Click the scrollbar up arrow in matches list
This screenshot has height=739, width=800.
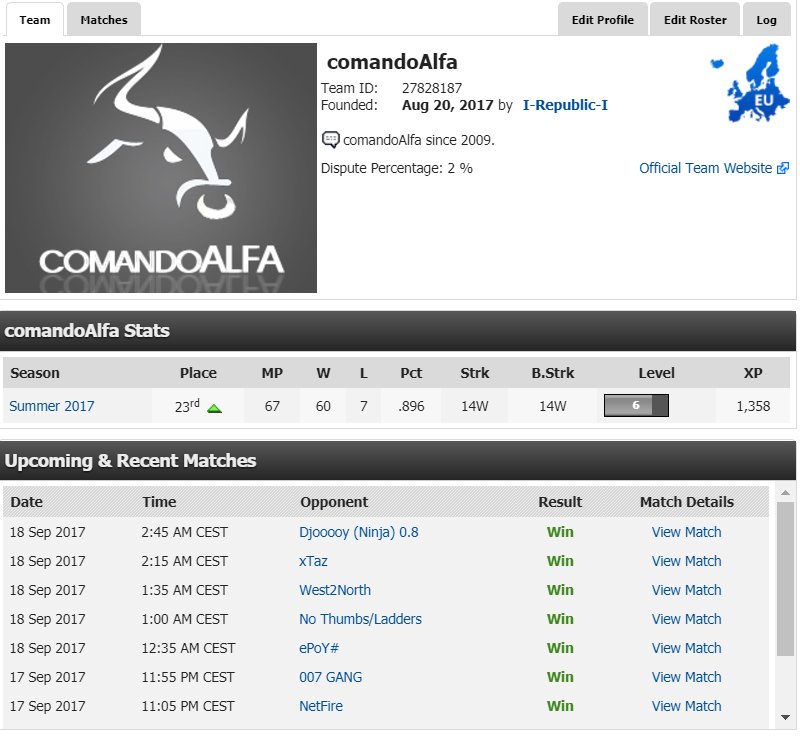tap(785, 493)
